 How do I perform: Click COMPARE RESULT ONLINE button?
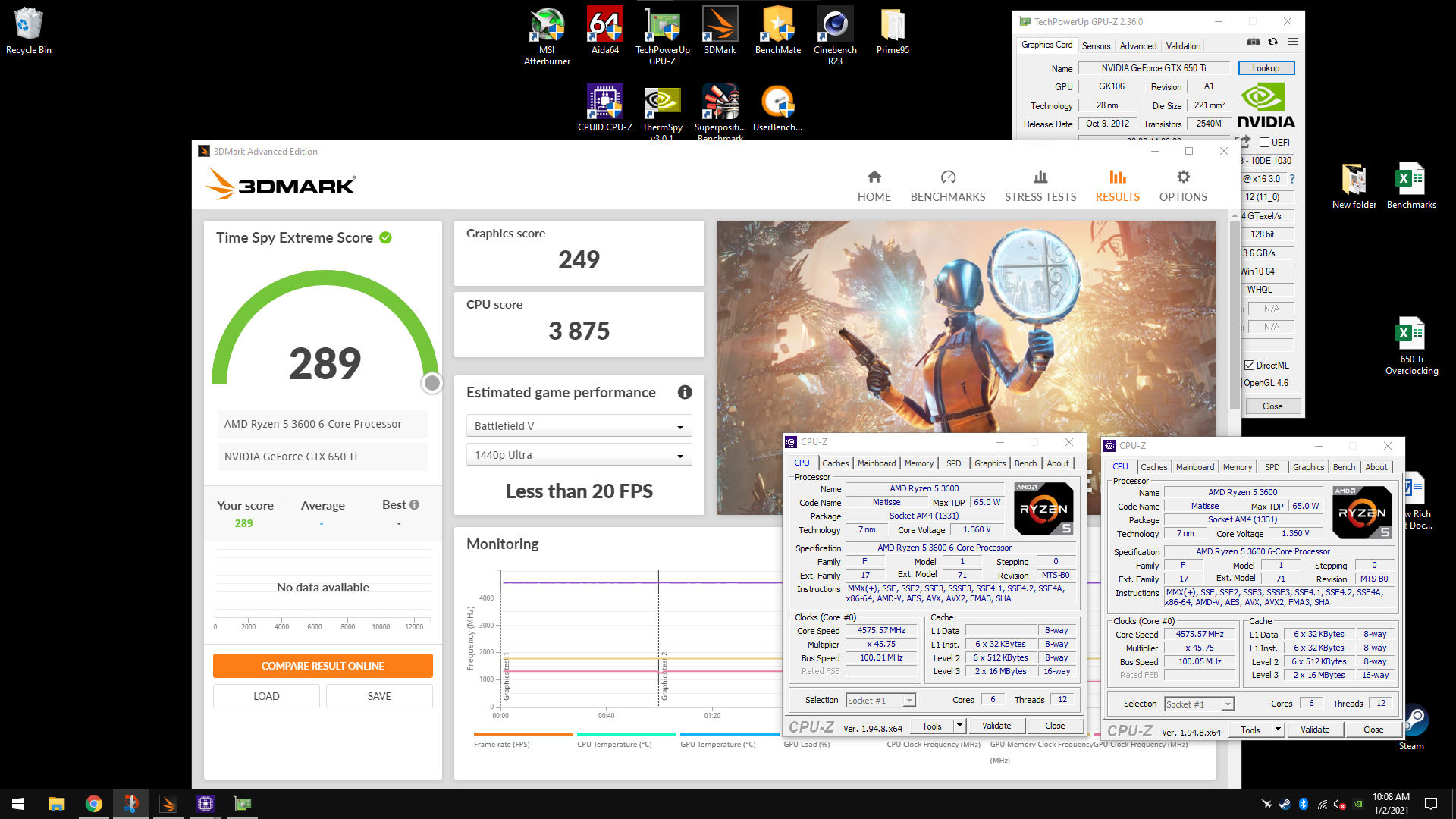323,666
